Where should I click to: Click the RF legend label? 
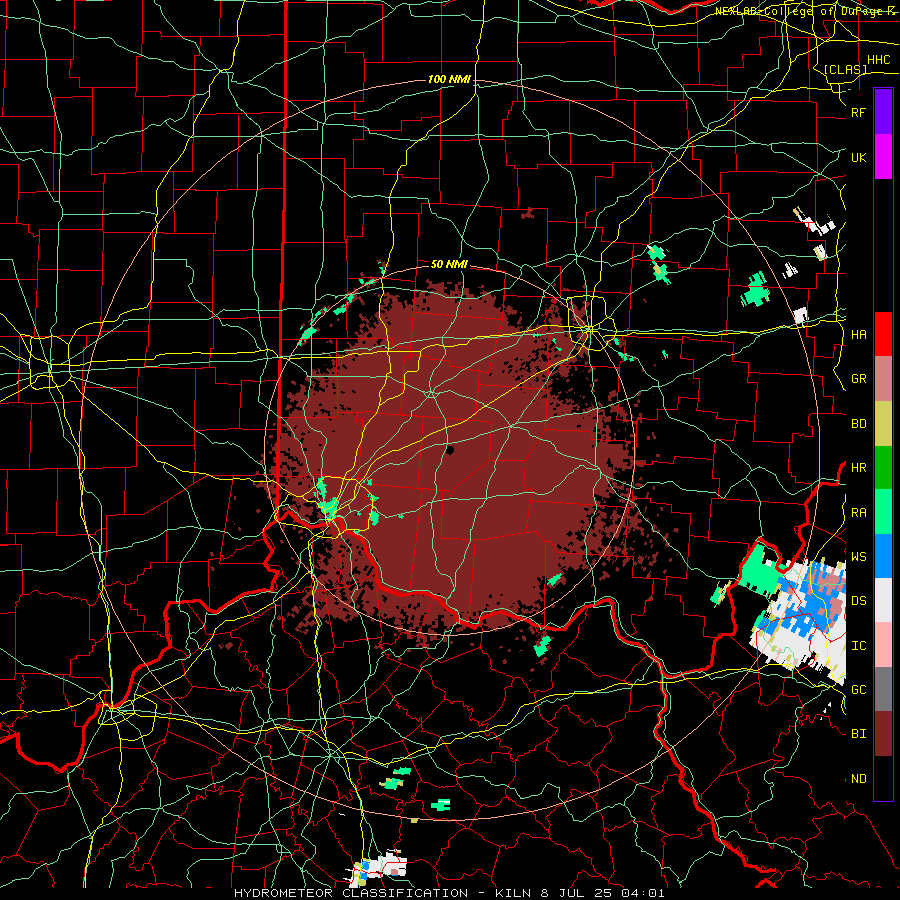point(858,112)
